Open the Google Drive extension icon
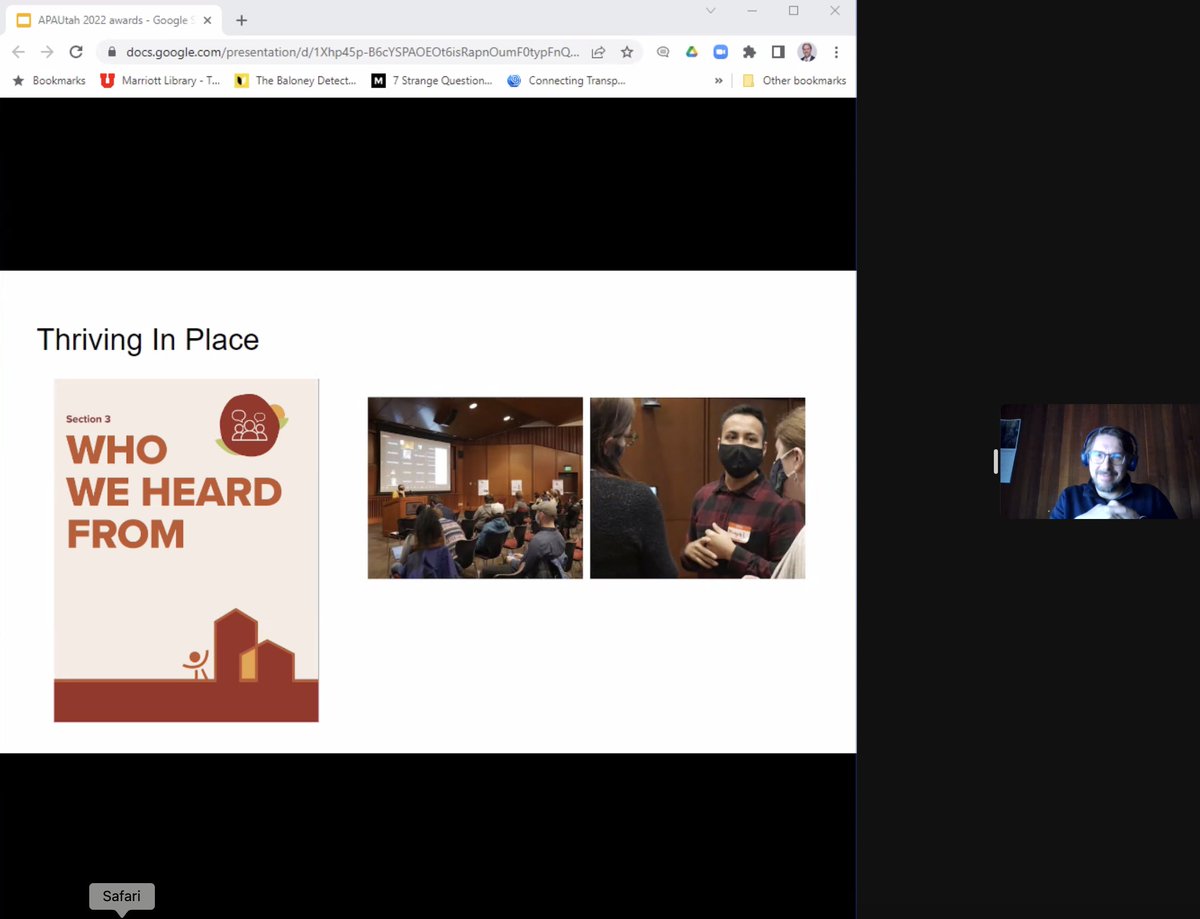The width and height of the screenshot is (1200, 919). pyautogui.click(x=691, y=51)
